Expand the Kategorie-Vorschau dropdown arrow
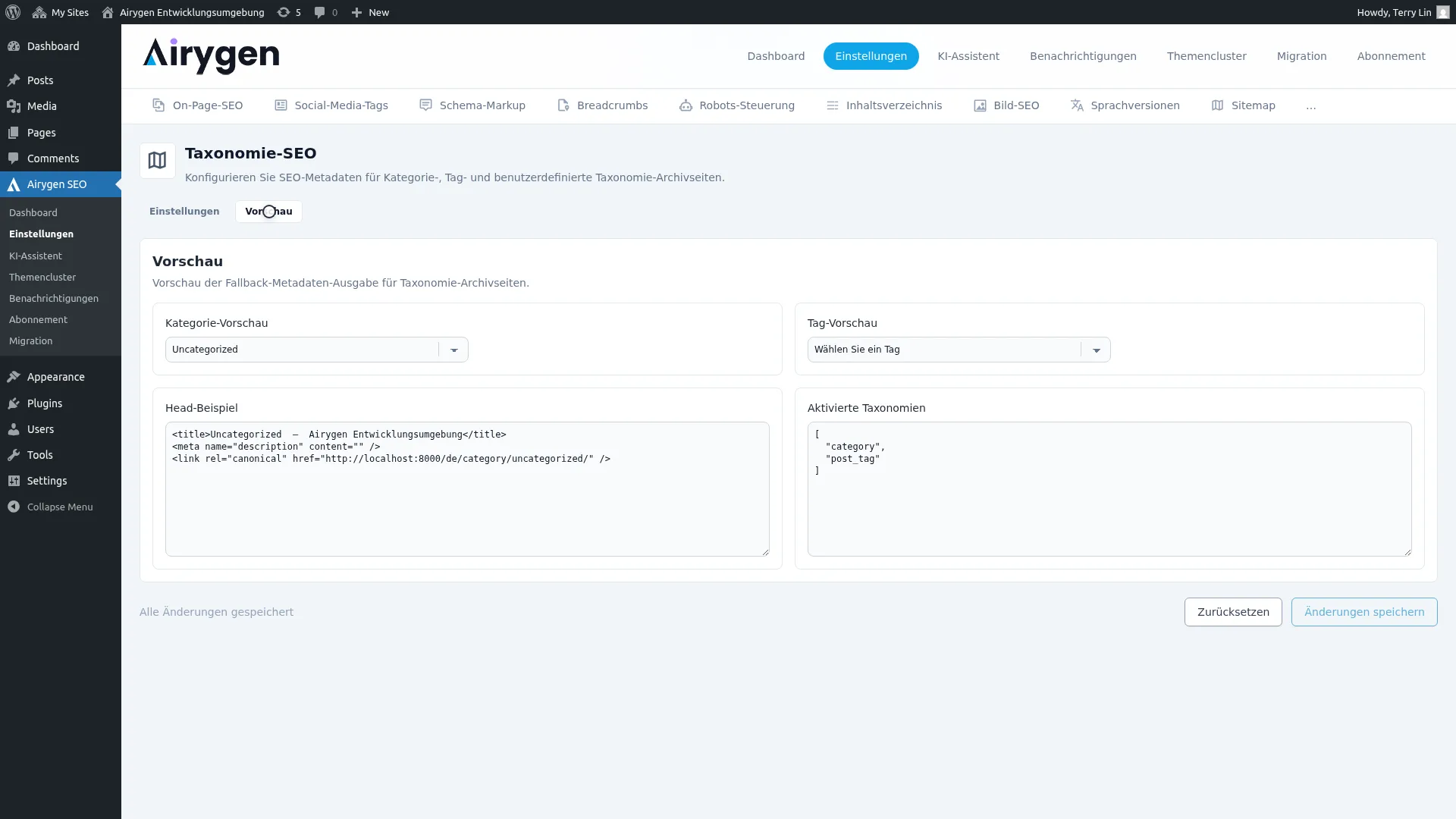 [x=454, y=350]
